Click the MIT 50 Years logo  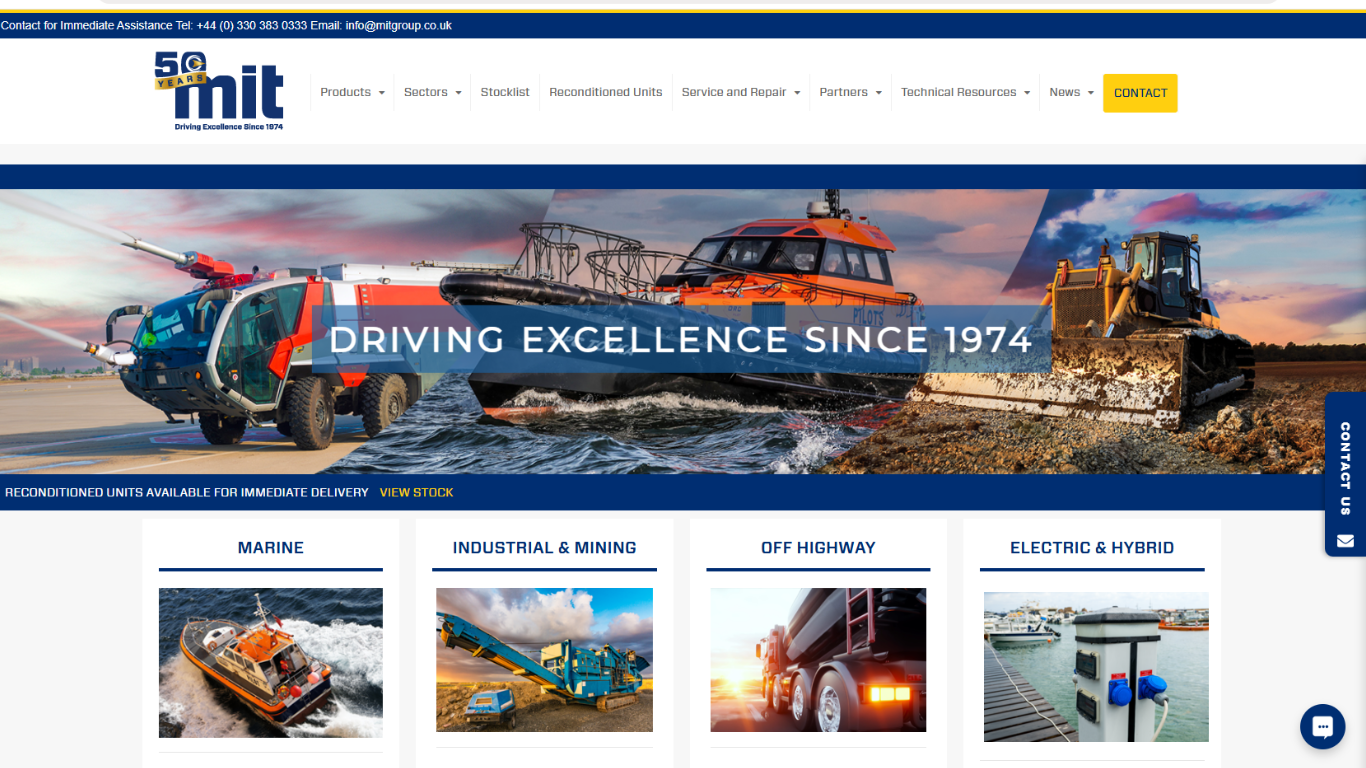point(219,91)
